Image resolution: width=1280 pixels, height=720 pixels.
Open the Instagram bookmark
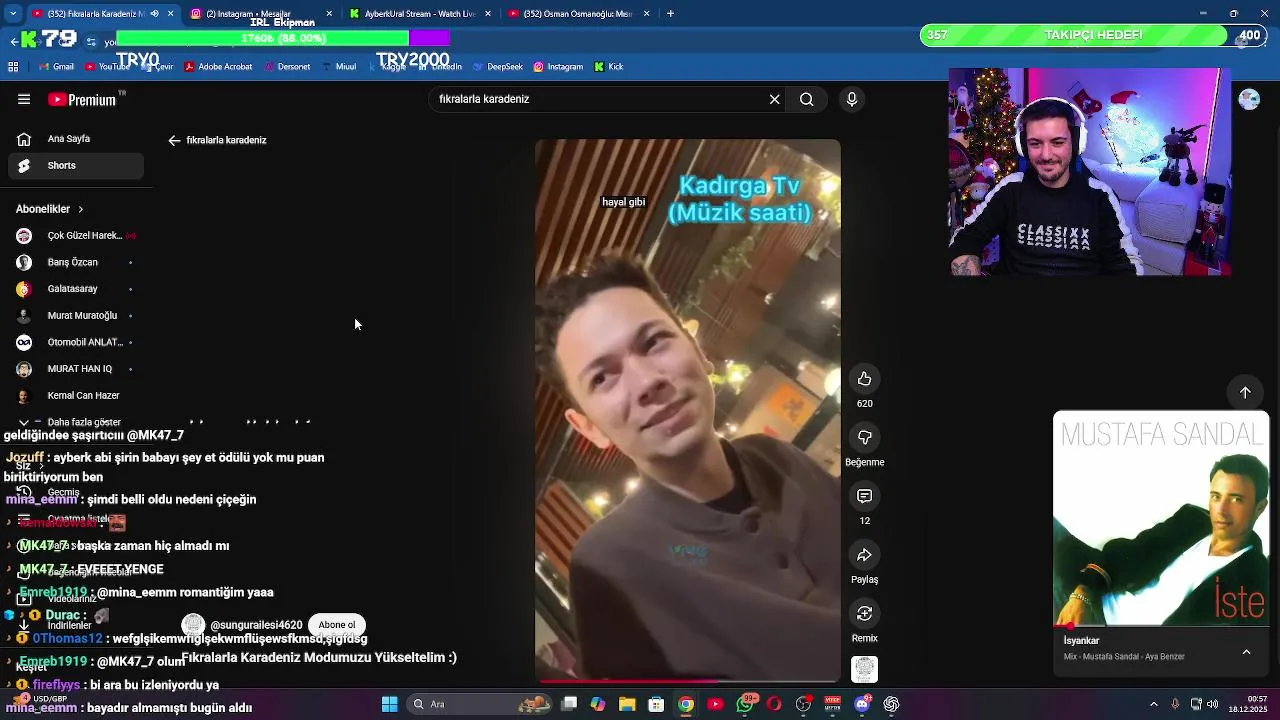click(x=558, y=67)
